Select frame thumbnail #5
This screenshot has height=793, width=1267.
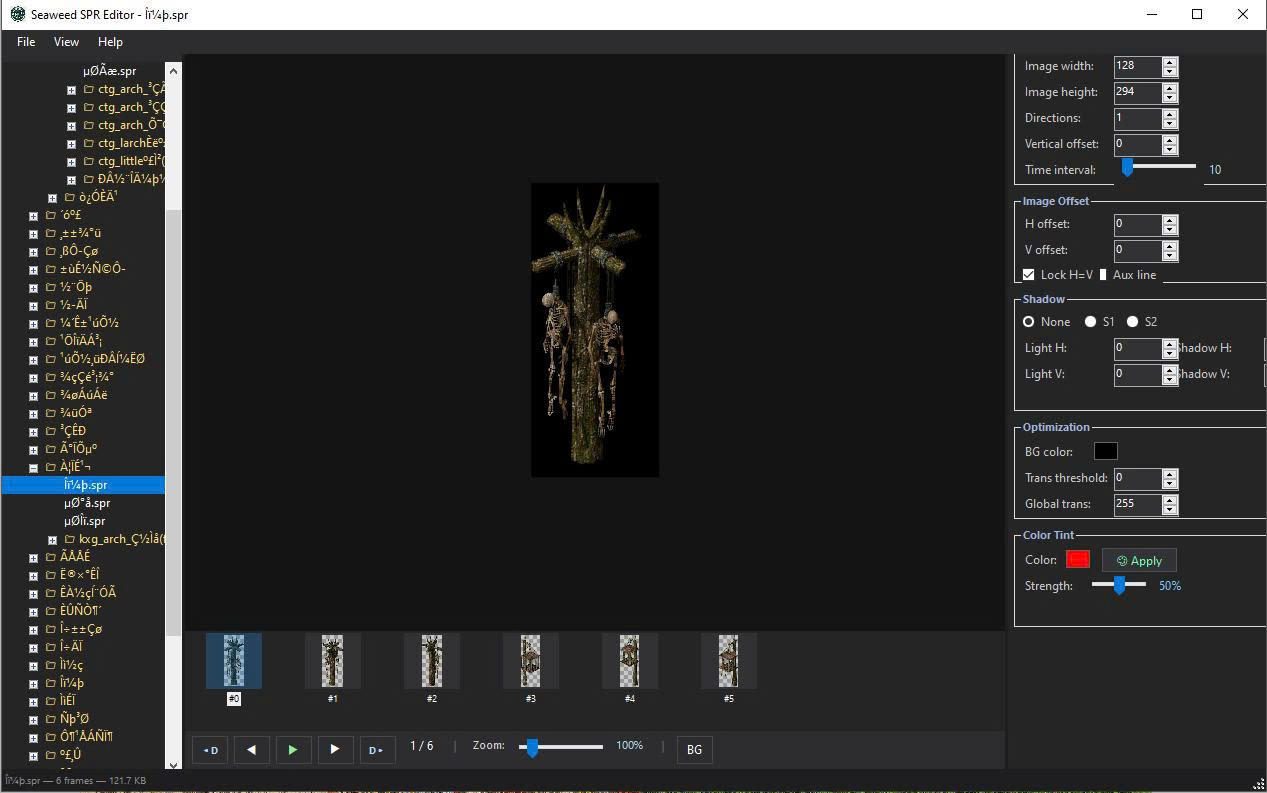[x=728, y=661]
